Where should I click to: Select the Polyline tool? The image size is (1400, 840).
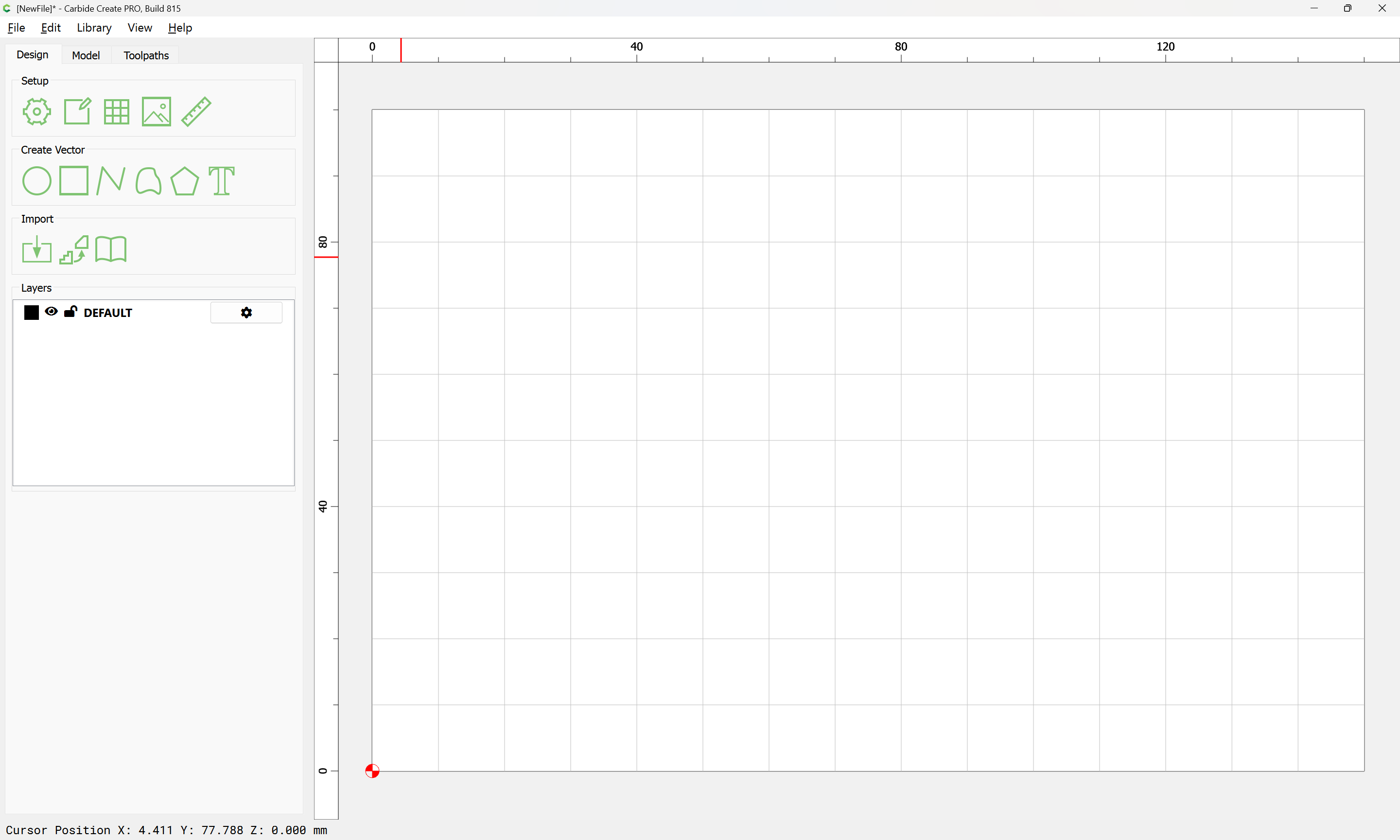coord(111,180)
